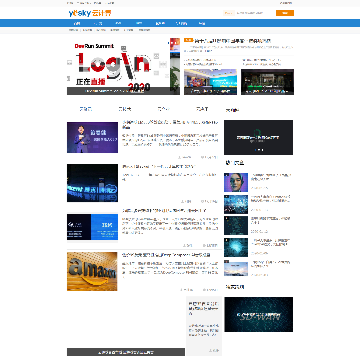Switch to the fourth tab above the article list
Image resolution: width=360 pixels, height=360 pixels.
(202, 109)
